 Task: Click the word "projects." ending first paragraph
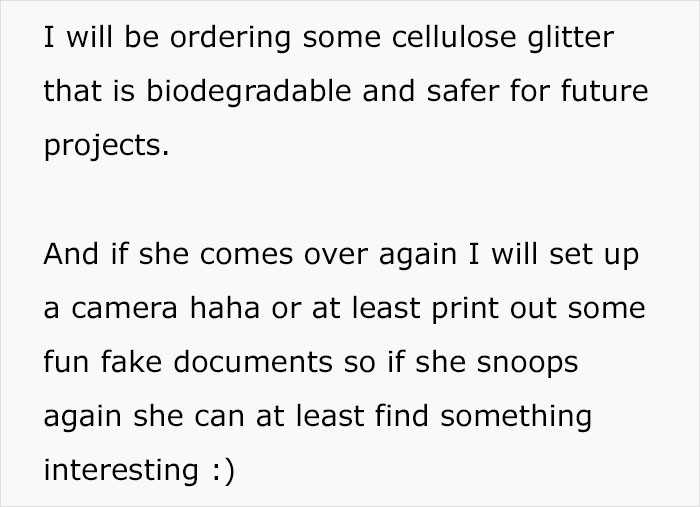[x=106, y=147]
